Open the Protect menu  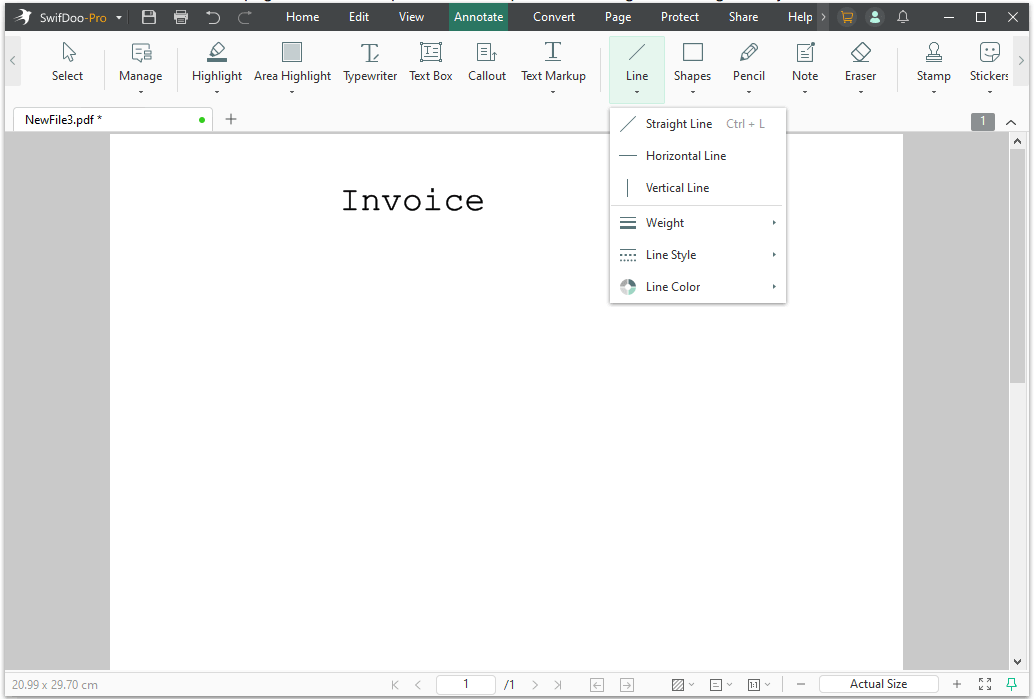point(679,16)
